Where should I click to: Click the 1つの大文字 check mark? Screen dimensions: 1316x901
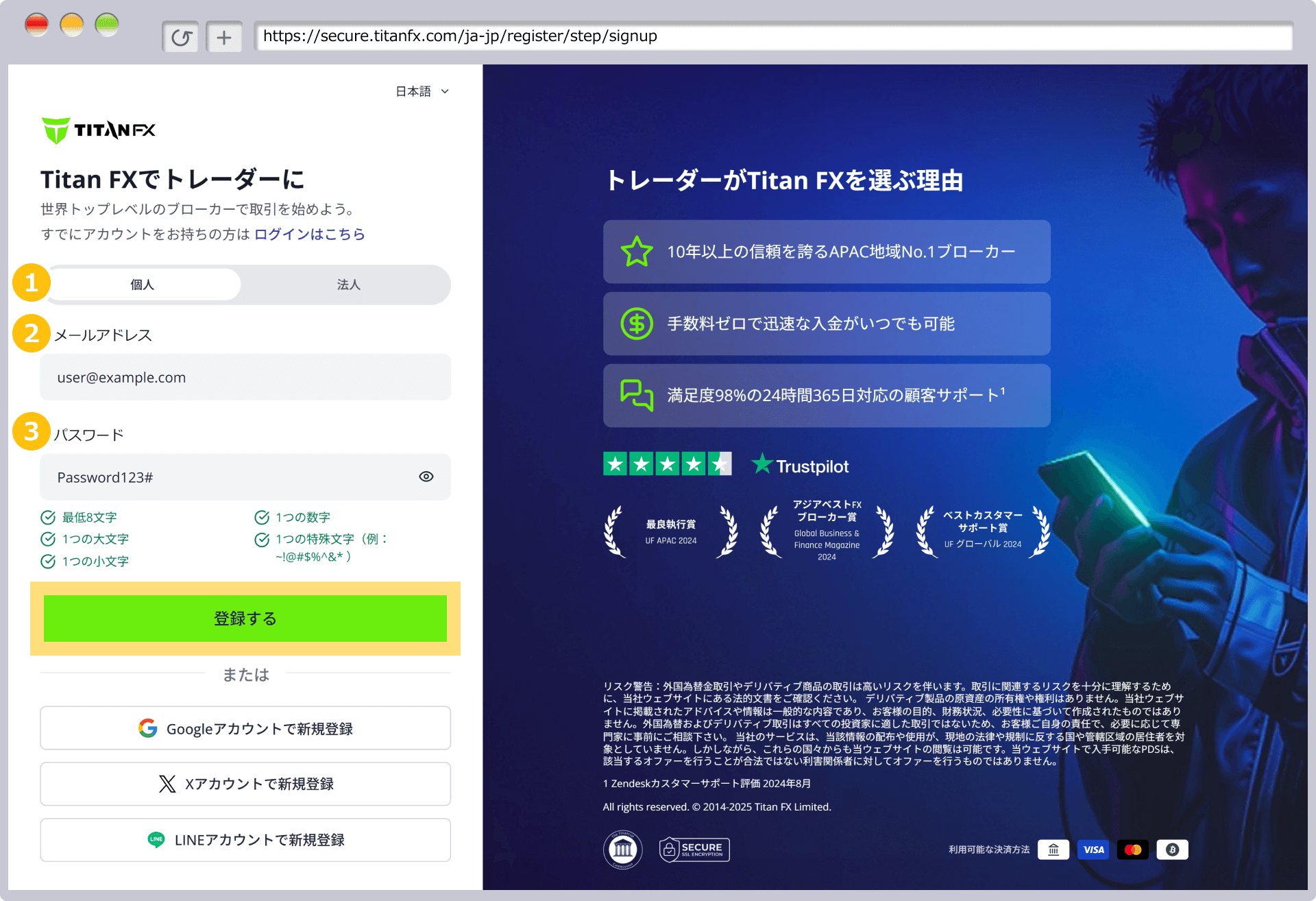pyautogui.click(x=48, y=539)
